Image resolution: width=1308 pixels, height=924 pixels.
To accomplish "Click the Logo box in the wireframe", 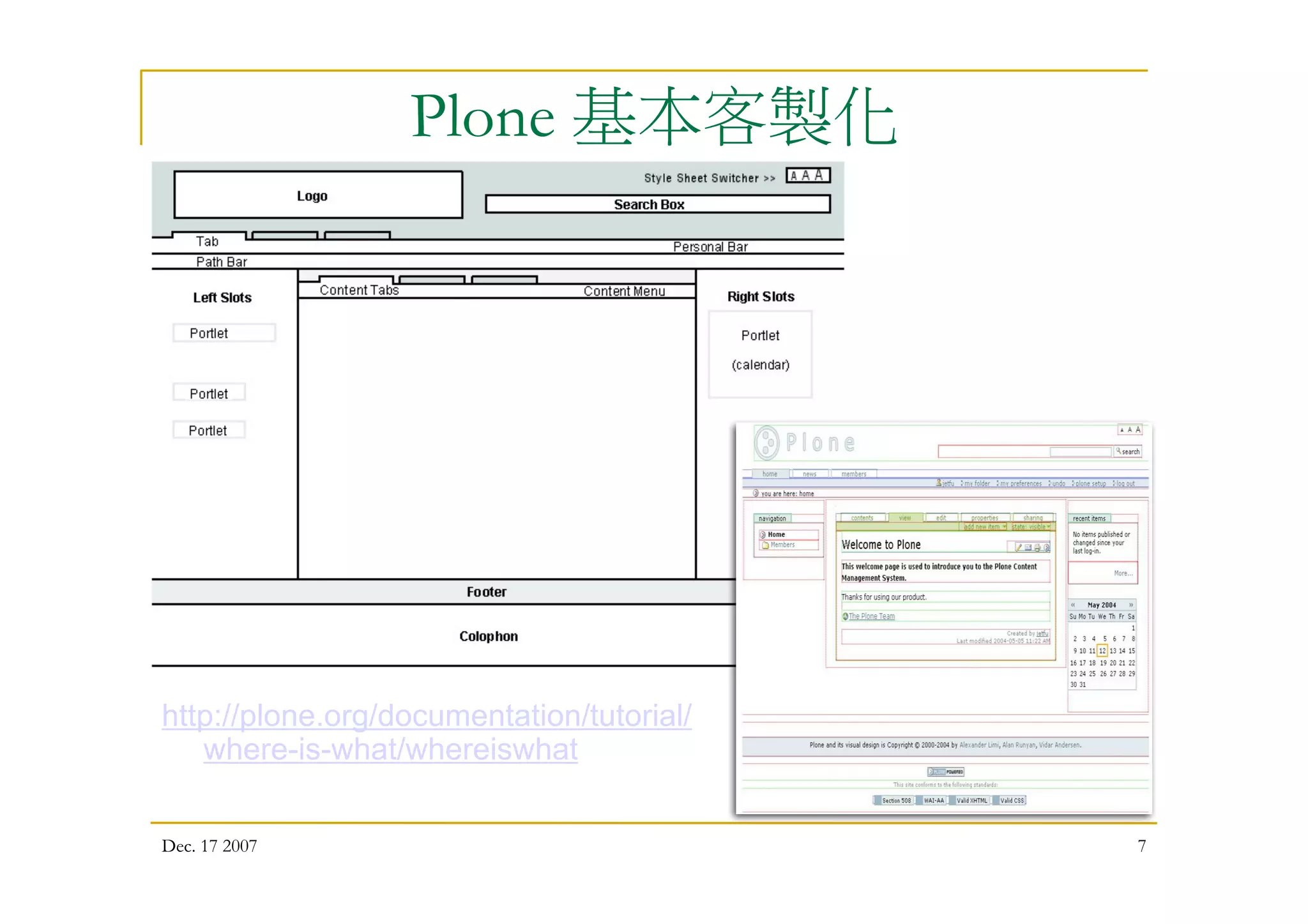I will (x=318, y=195).
